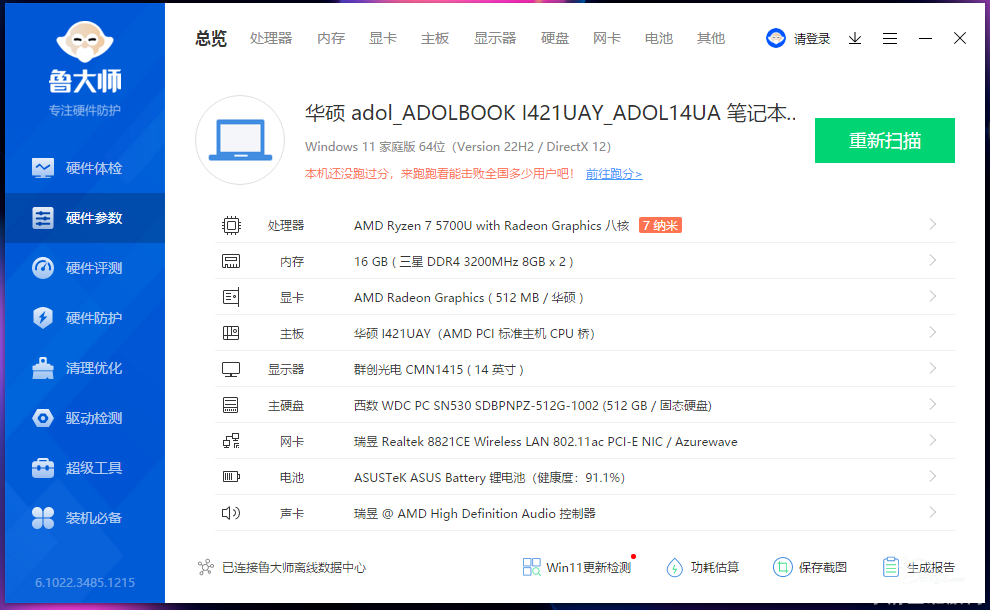The image size is (990, 610).
Task: Click the 16 GB memory details text
Action: coord(463,261)
